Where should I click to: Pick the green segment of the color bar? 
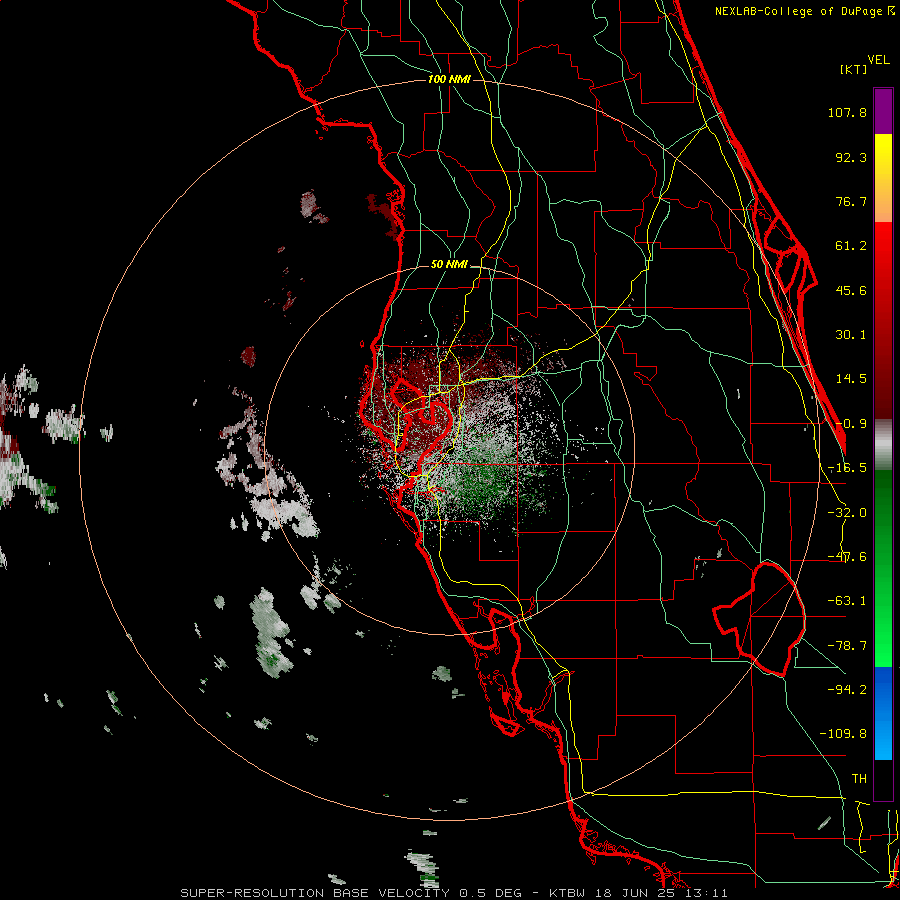pyautogui.click(x=883, y=568)
